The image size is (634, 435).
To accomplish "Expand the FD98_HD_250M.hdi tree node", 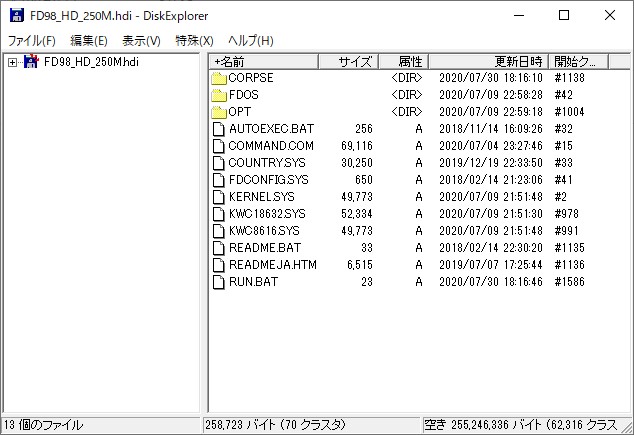I will click(13, 62).
